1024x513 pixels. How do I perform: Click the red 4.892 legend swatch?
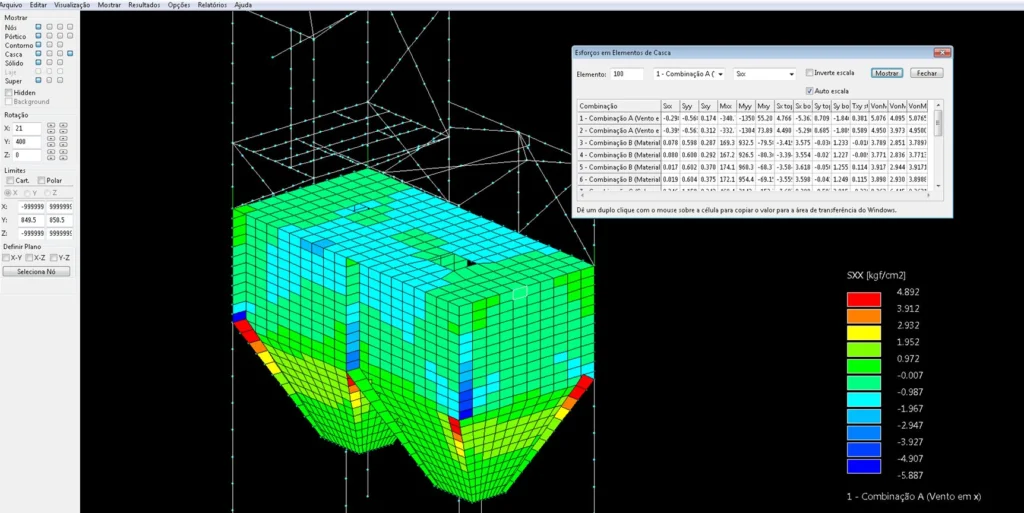[863, 299]
